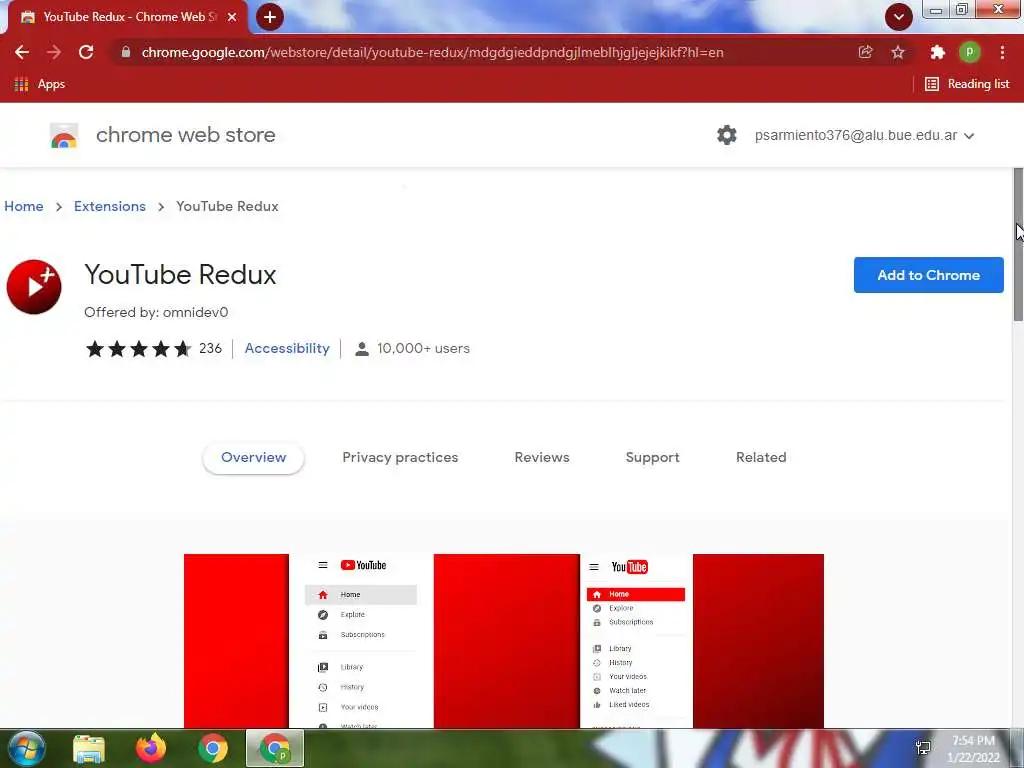The width and height of the screenshot is (1024, 768).
Task: Click the extension screenshot preview image
Action: [504, 641]
